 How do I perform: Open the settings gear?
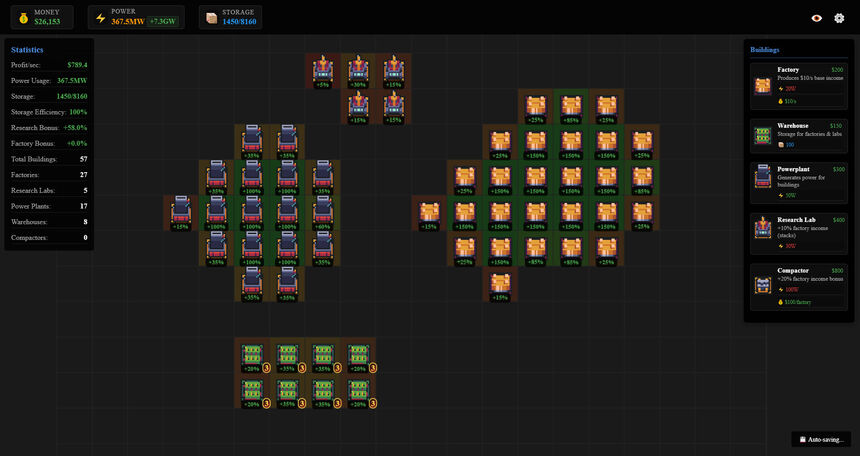[839, 17]
